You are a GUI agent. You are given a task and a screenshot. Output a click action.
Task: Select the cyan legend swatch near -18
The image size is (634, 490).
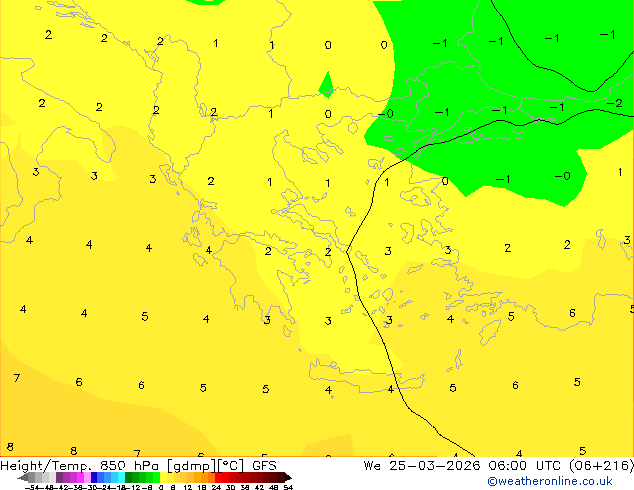[x=121, y=477]
